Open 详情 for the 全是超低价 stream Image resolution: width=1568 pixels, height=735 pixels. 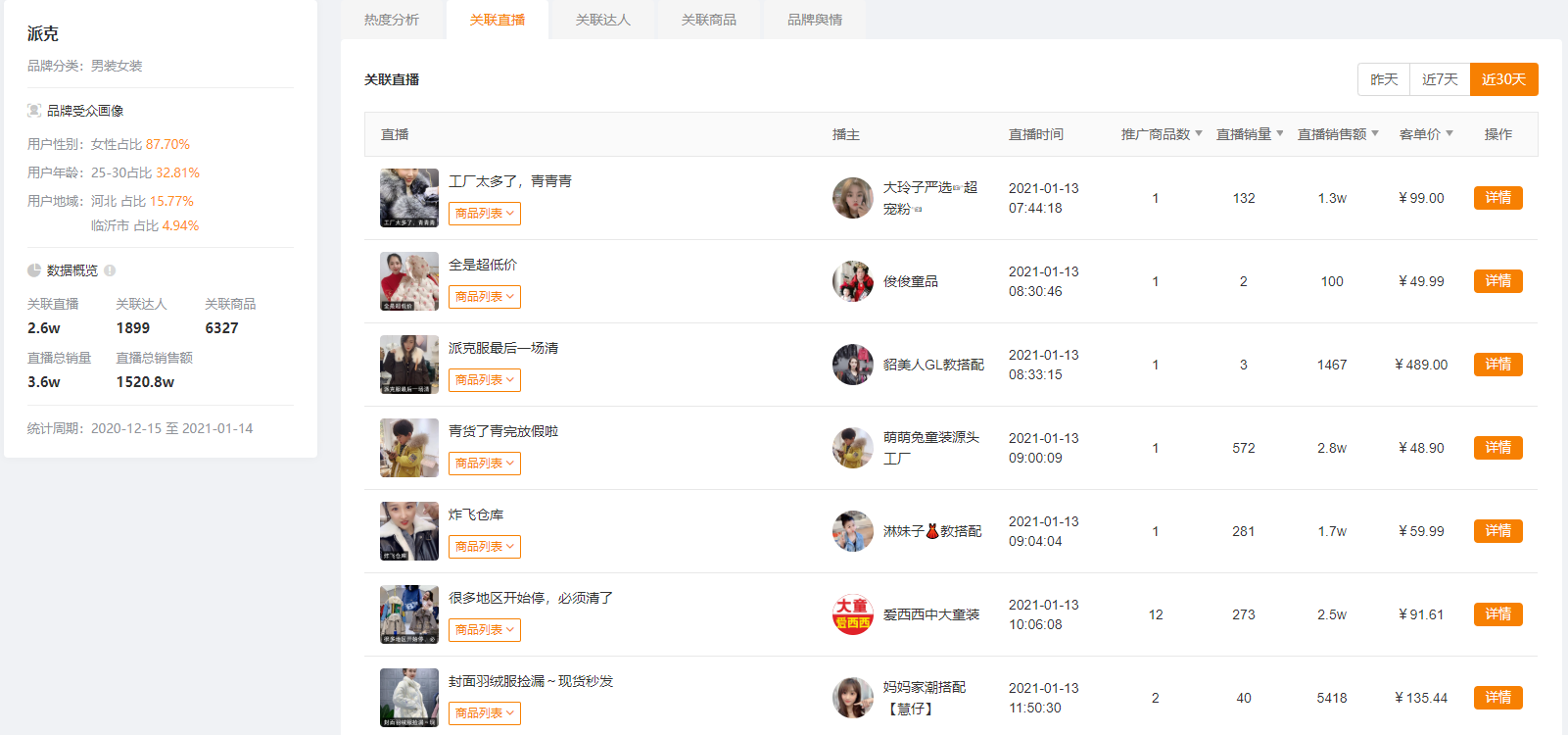click(x=1497, y=281)
